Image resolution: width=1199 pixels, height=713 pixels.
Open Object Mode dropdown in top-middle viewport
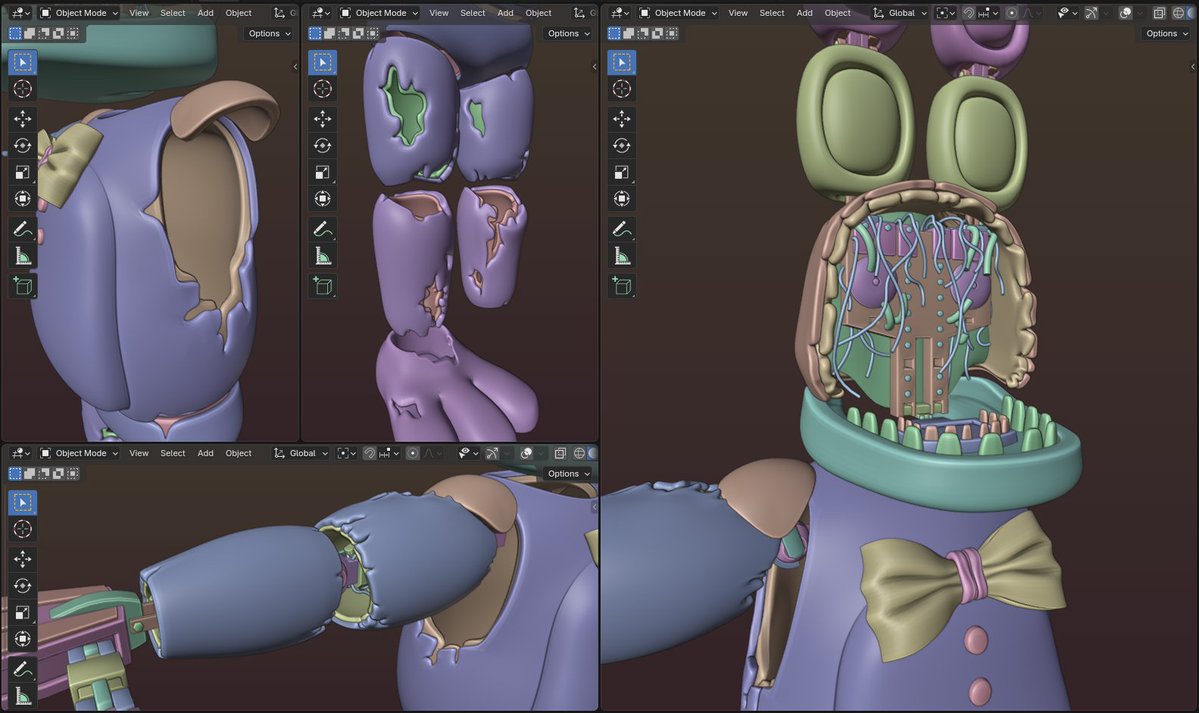(x=379, y=13)
